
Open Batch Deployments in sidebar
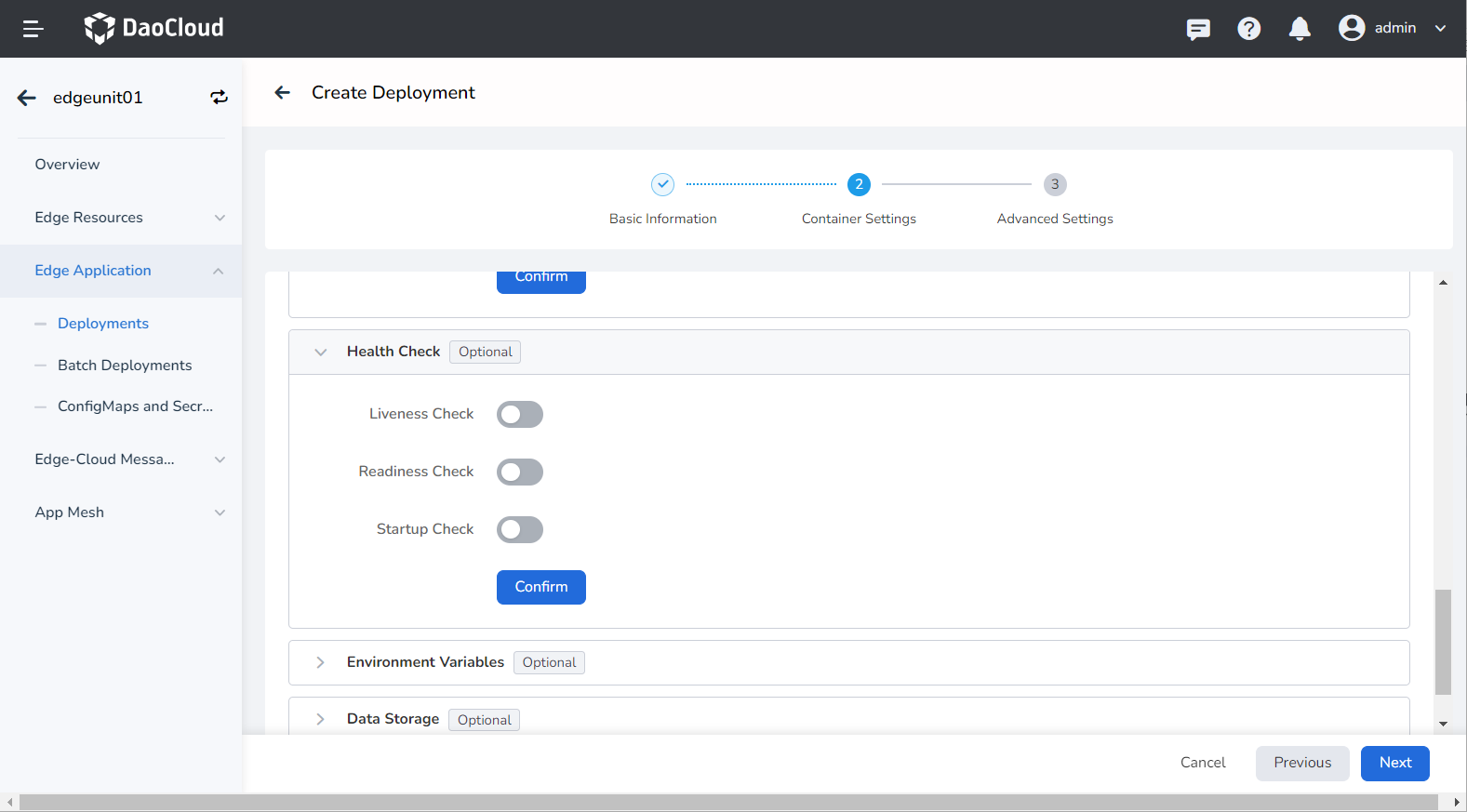point(125,366)
